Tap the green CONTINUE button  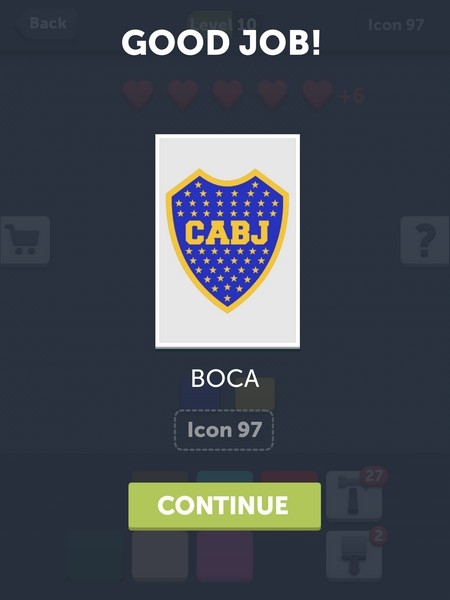click(225, 506)
